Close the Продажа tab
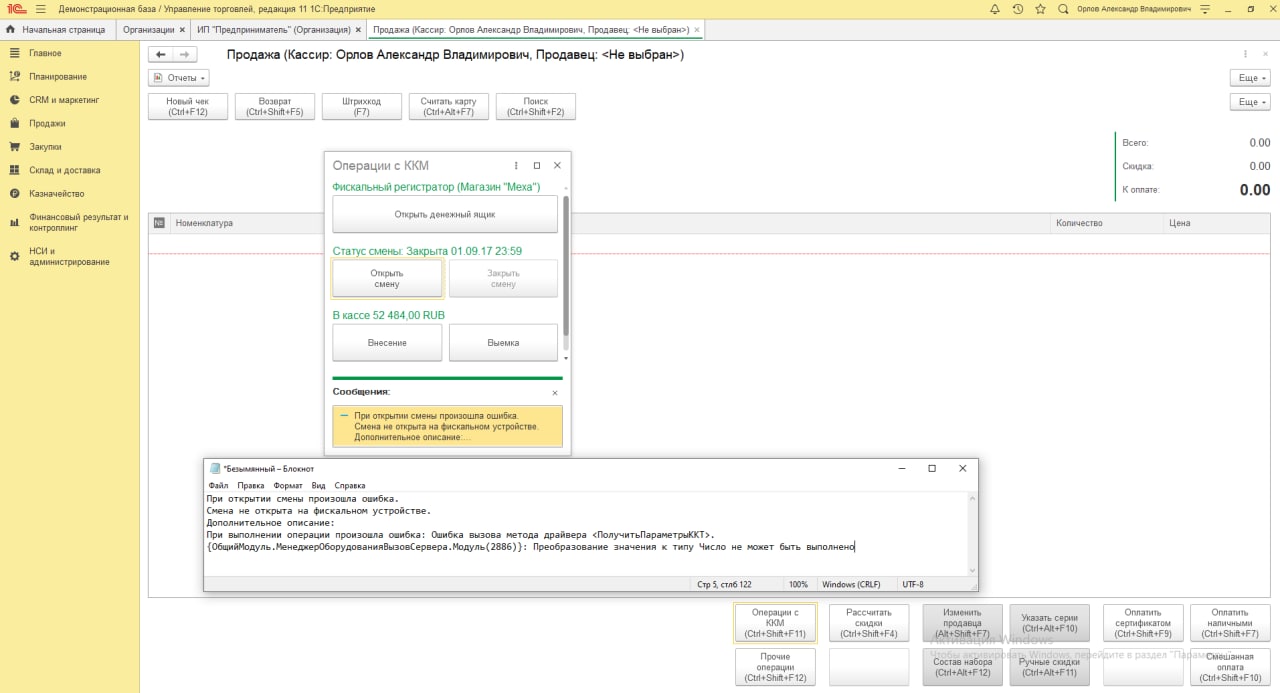 697,30
